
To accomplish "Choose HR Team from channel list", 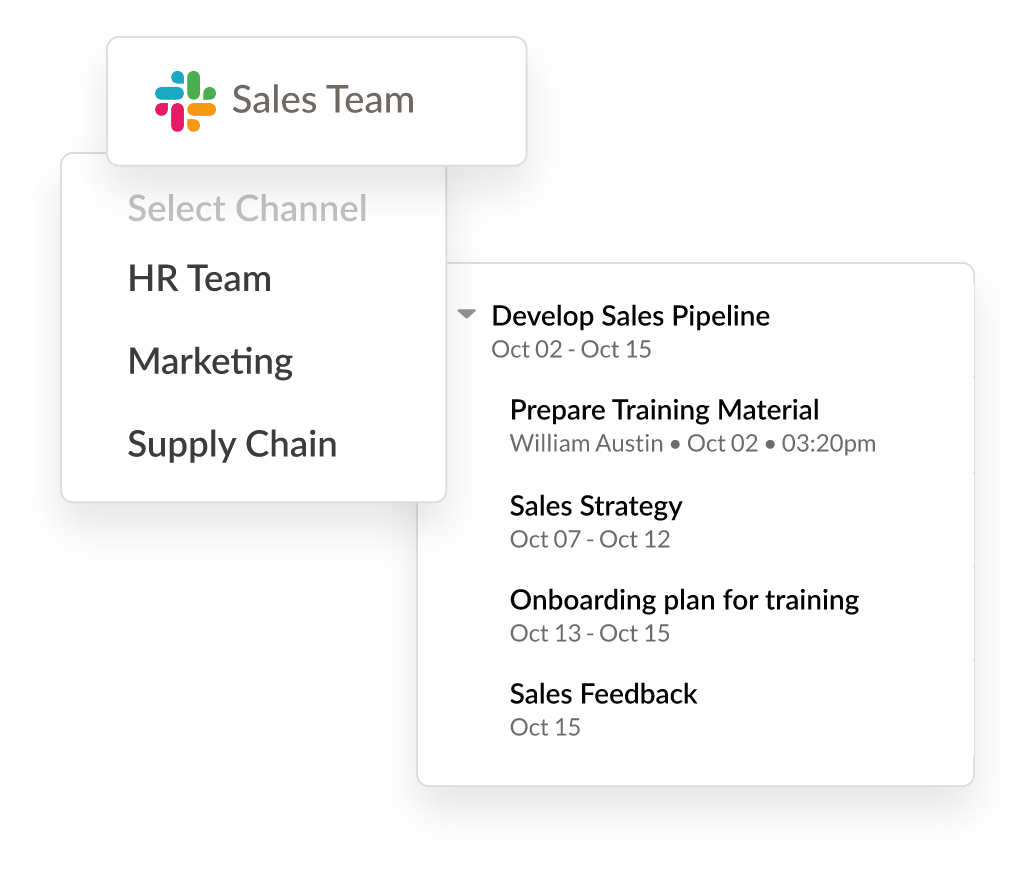I will click(x=199, y=278).
